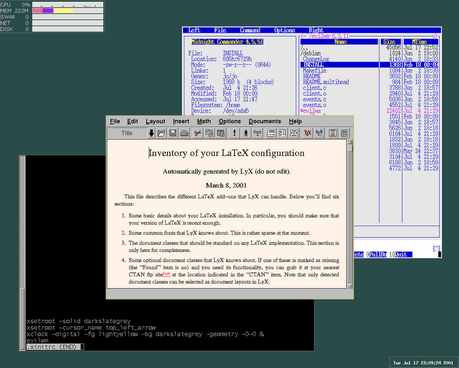The height and width of the screenshot is (368, 459).
Task: Click the CPU usage graph in system monitor
Action: tap(68, 5)
